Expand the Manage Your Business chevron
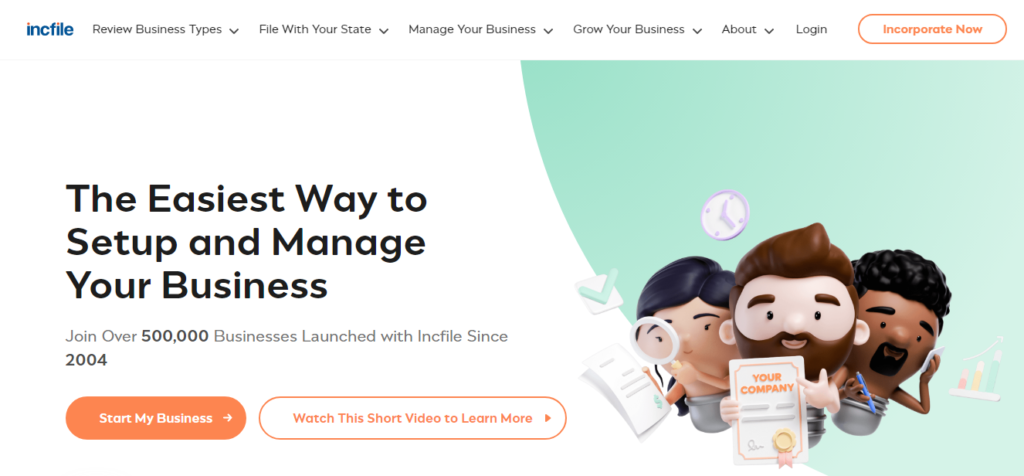The height and width of the screenshot is (476, 1024). [549, 31]
